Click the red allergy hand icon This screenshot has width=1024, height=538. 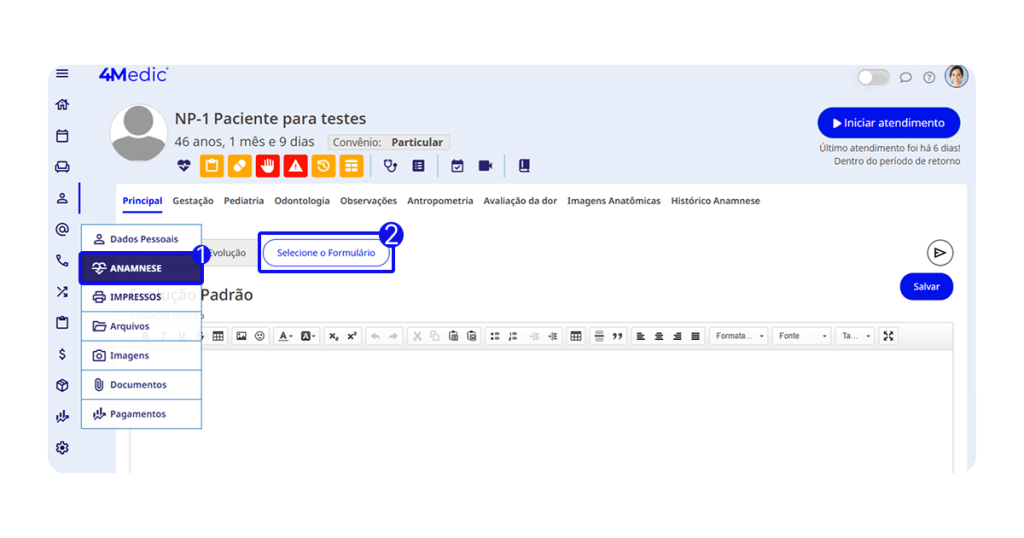coord(267,166)
